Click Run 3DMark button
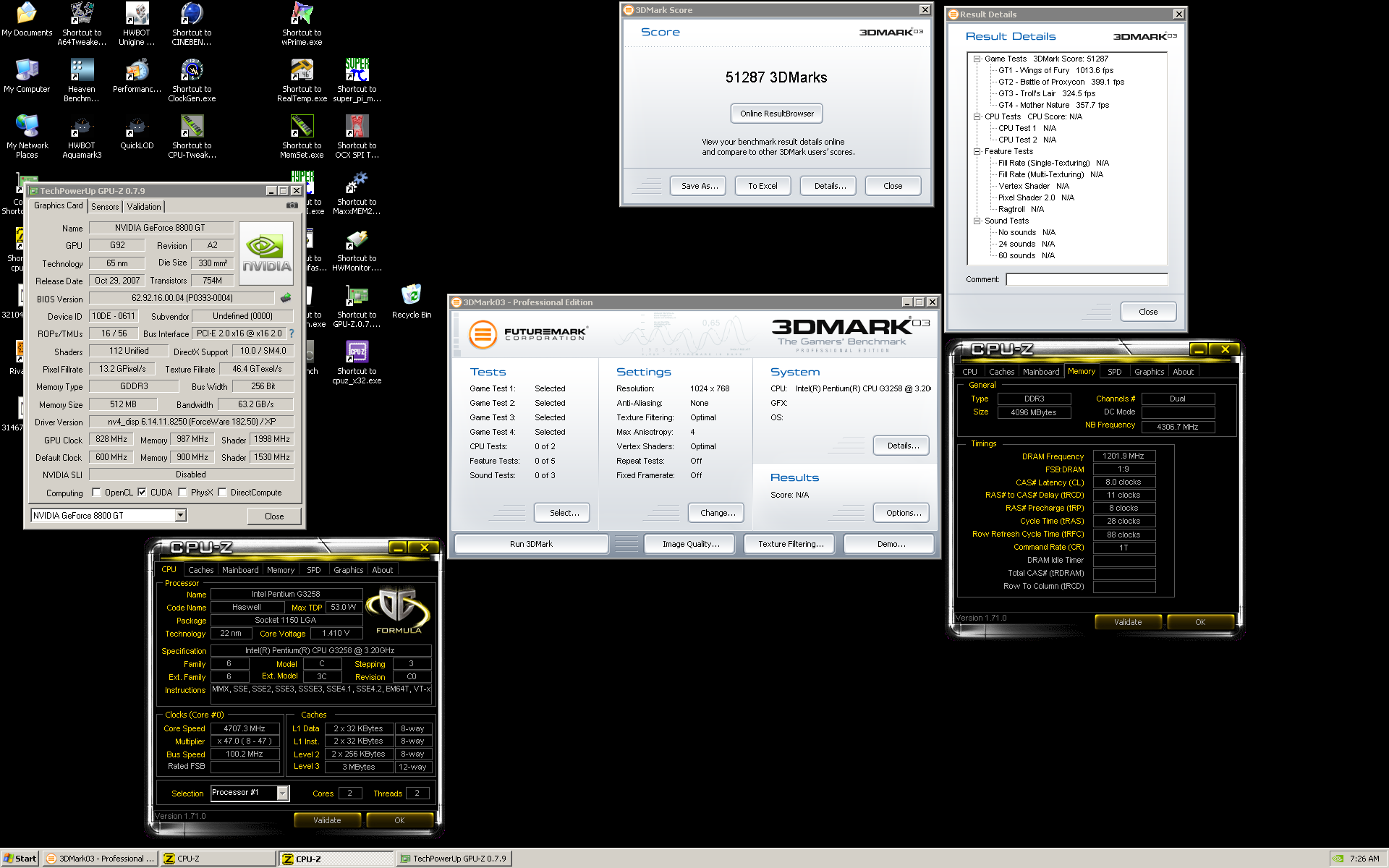Screen dimensions: 1389x868 pos(531,544)
